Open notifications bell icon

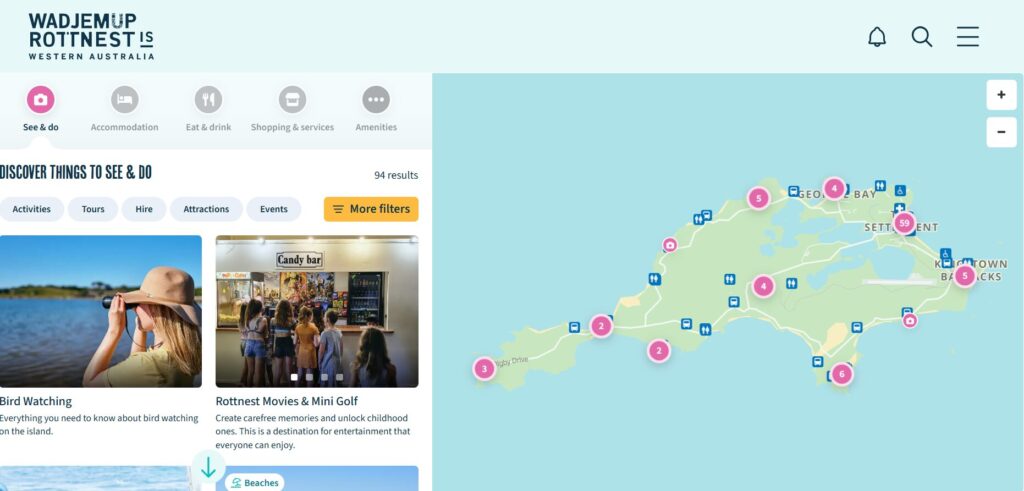(877, 37)
